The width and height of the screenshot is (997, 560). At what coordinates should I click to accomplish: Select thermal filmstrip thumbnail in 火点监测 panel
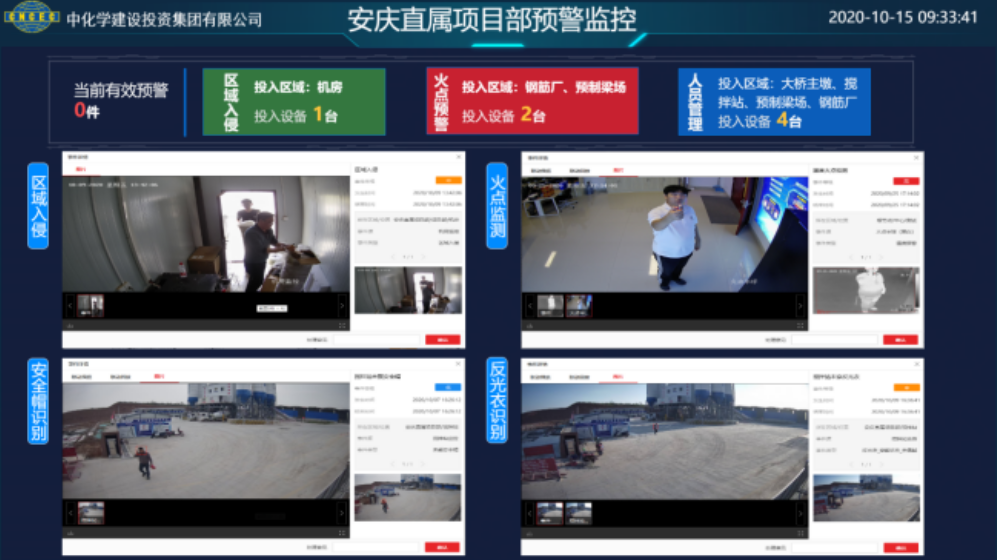point(550,306)
